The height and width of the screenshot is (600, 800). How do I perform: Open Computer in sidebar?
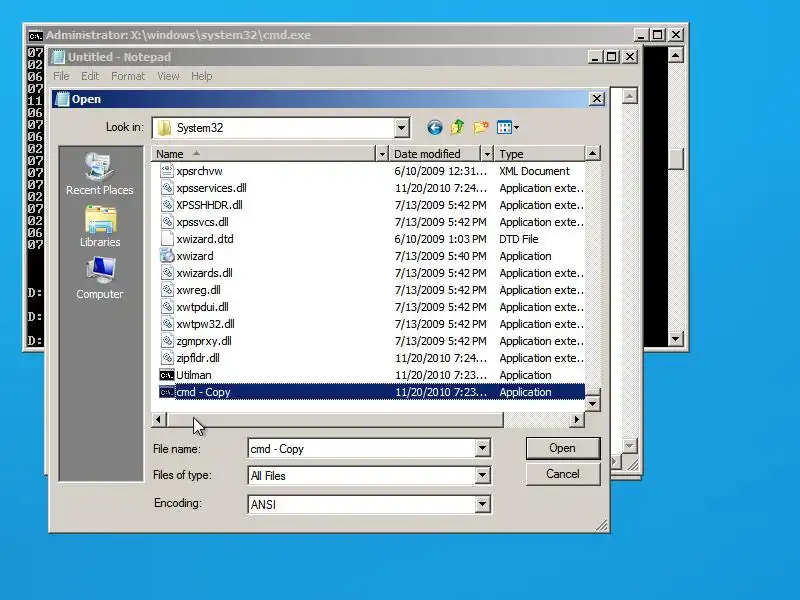coord(99,279)
